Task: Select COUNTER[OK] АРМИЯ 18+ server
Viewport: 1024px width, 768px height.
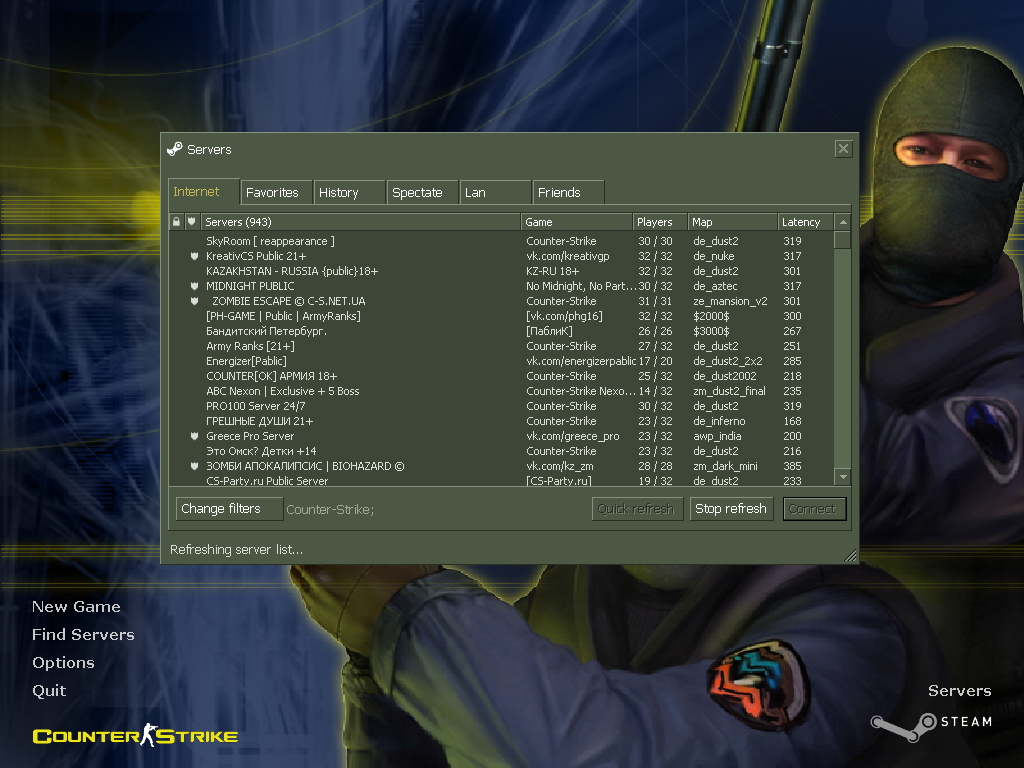Action: [x=502, y=376]
